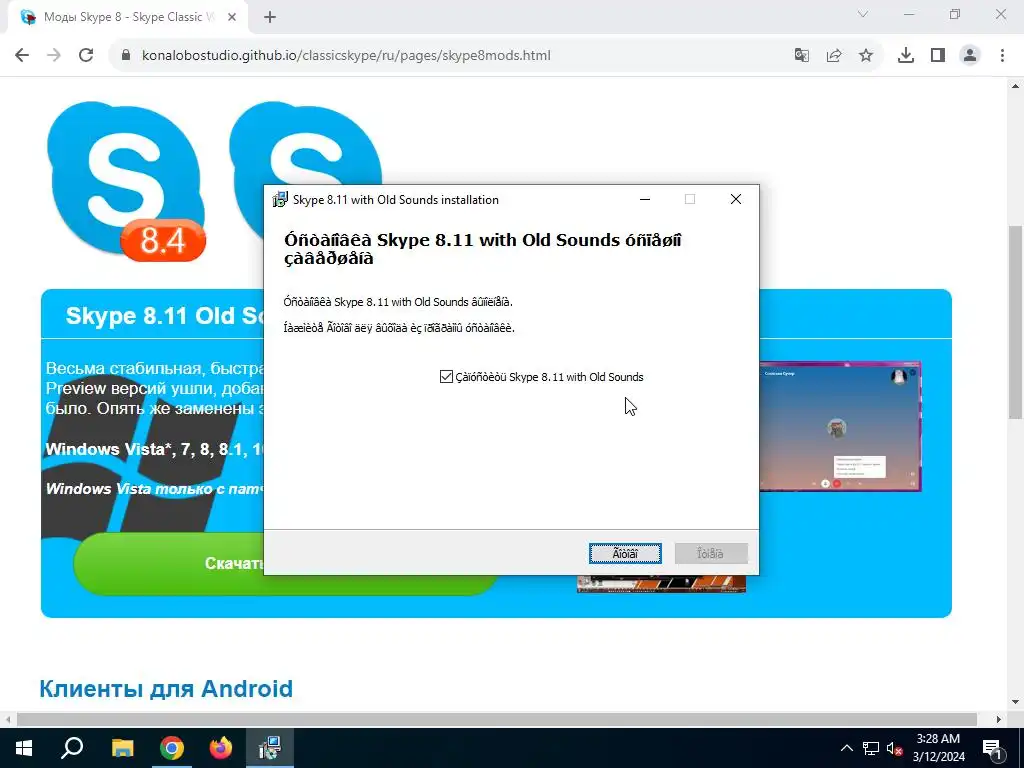The width and height of the screenshot is (1024, 768).
Task: Click the second Skype logo behind dialog
Action: coord(305,144)
